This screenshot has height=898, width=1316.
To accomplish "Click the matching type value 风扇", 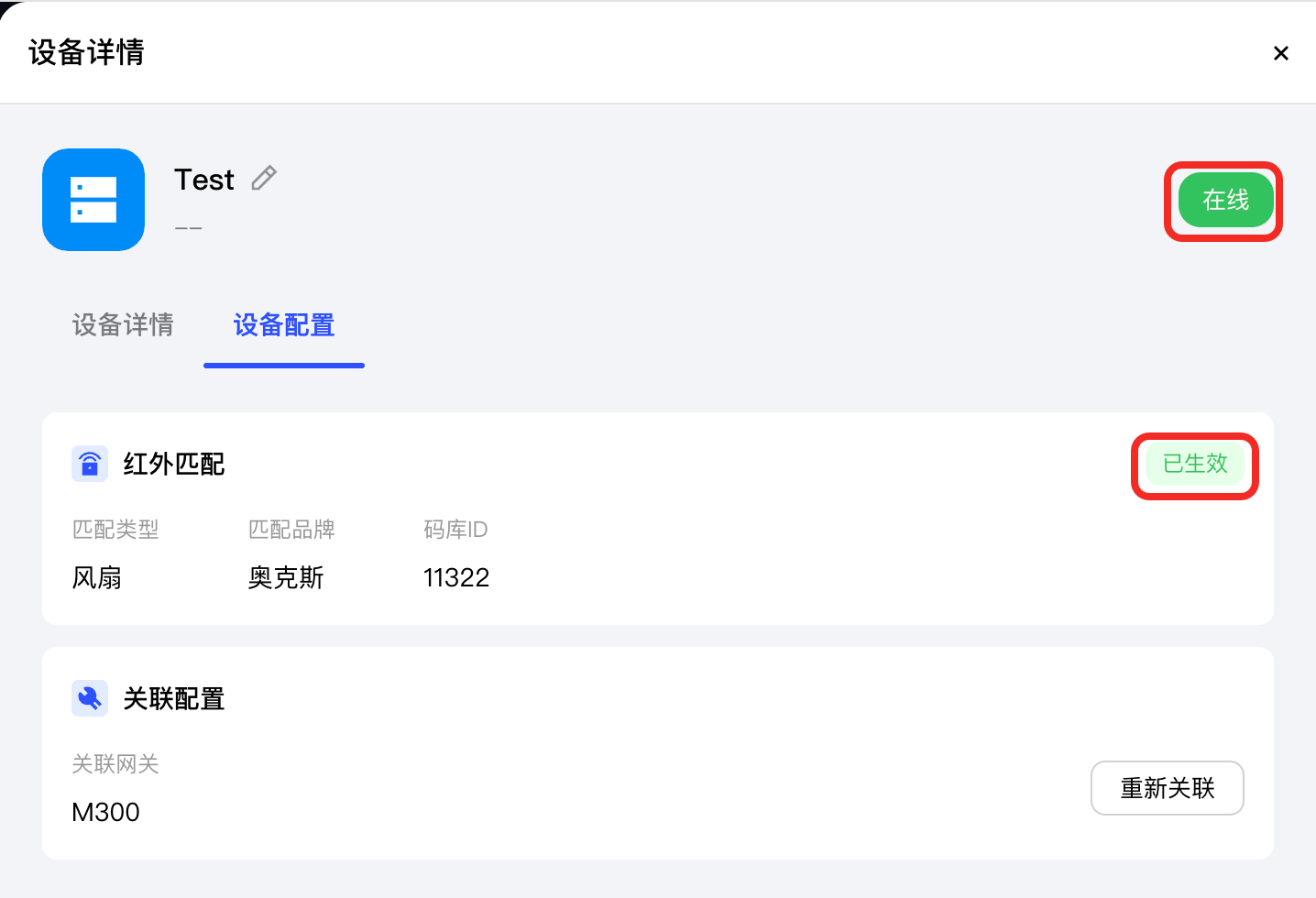I will [x=97, y=578].
